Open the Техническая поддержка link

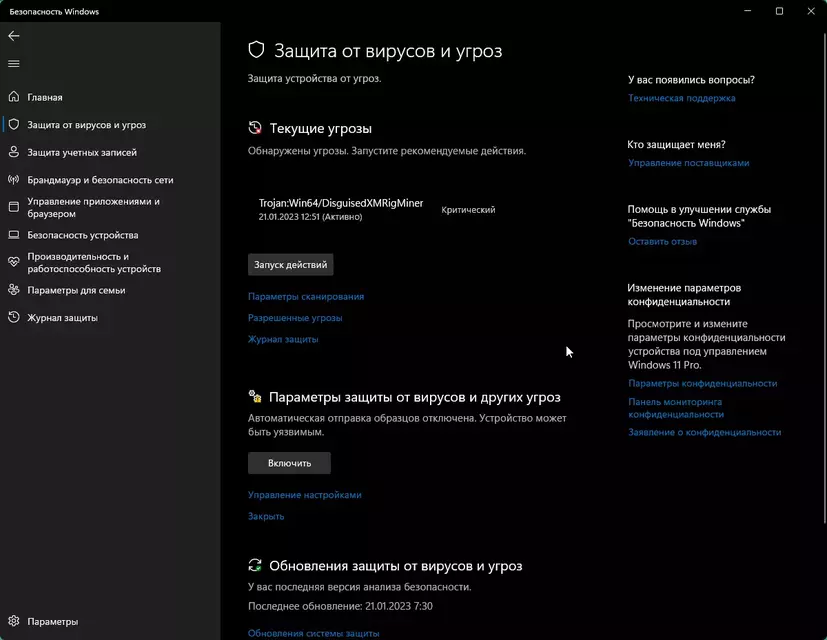point(681,98)
